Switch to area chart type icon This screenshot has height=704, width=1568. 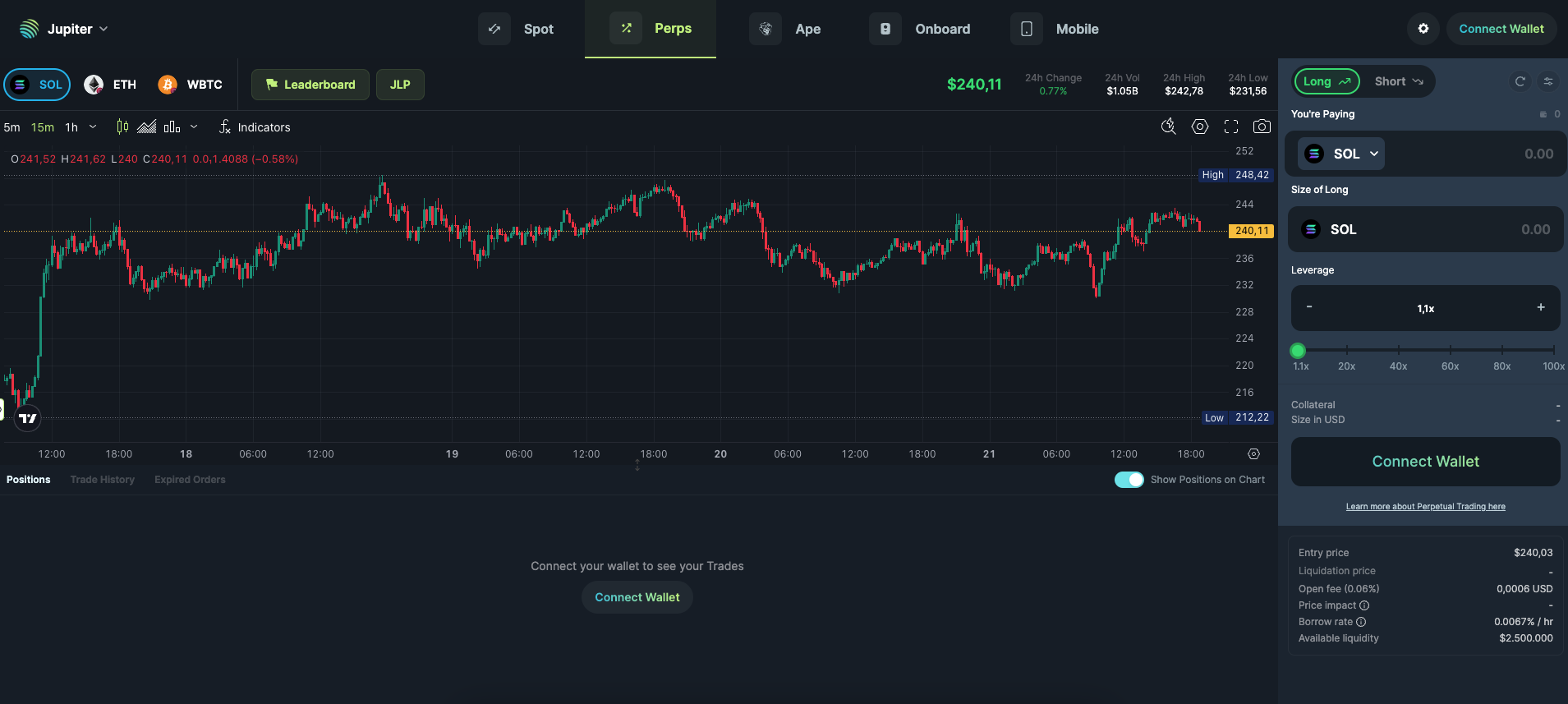(x=147, y=127)
